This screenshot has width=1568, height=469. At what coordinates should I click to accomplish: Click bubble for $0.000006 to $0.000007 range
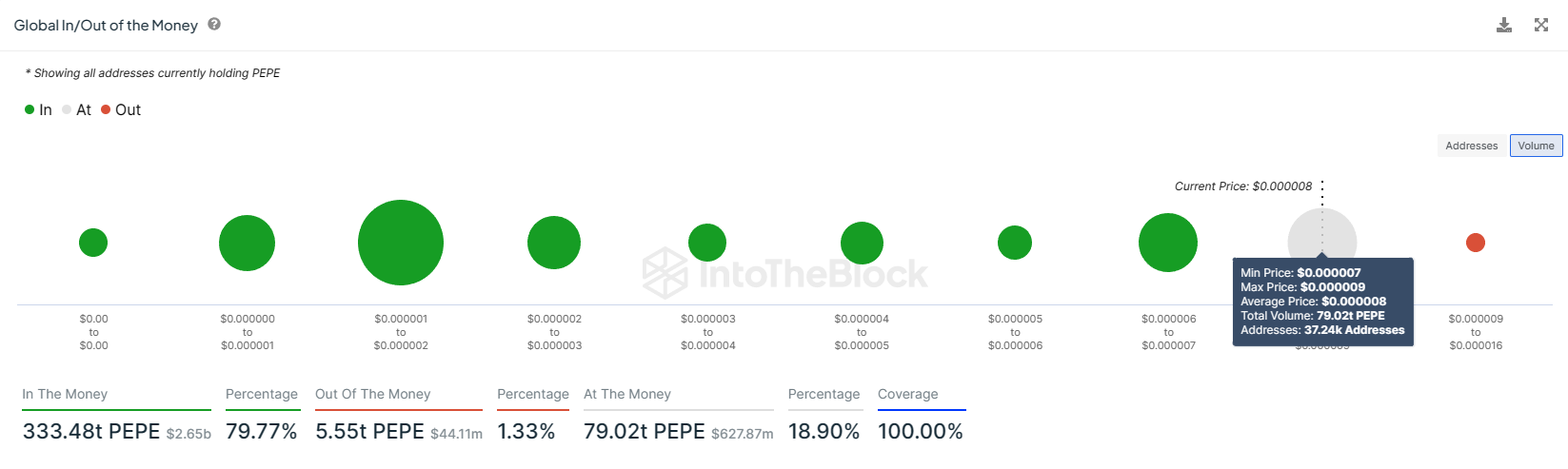(1168, 243)
